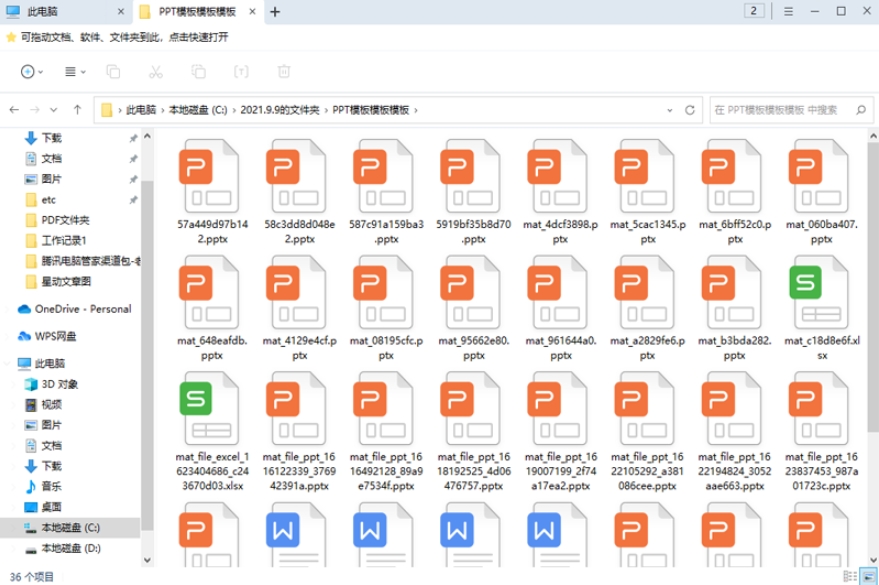879x585 pixels.
Task: Open the hamburger menu in title bar
Action: click(788, 11)
